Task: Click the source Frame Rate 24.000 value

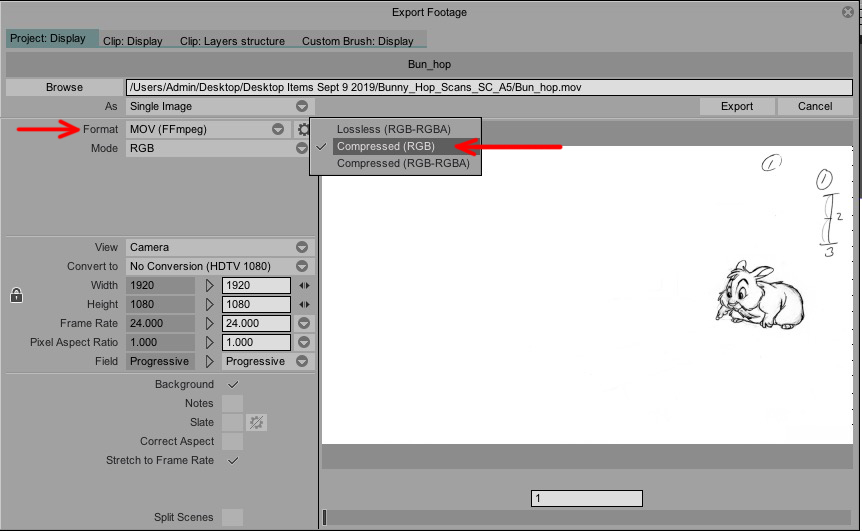Action: (x=160, y=323)
